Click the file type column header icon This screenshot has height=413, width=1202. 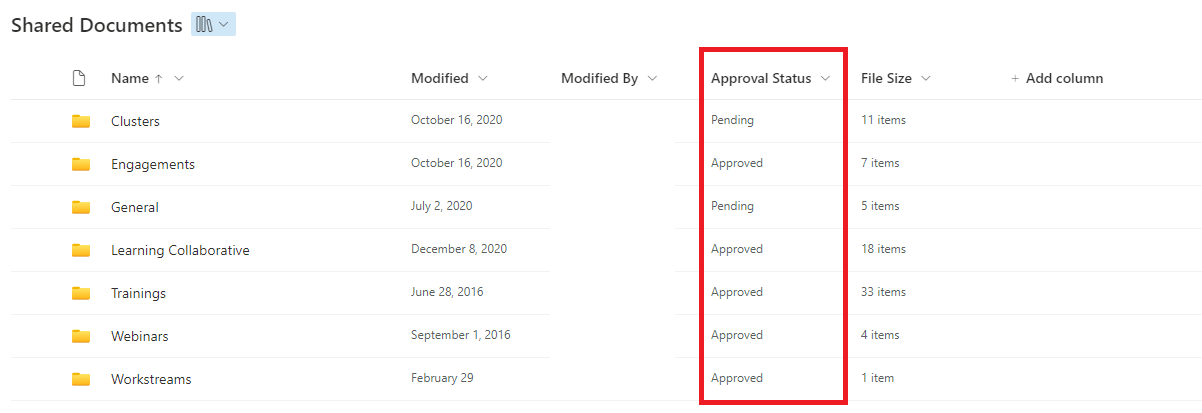pos(80,78)
